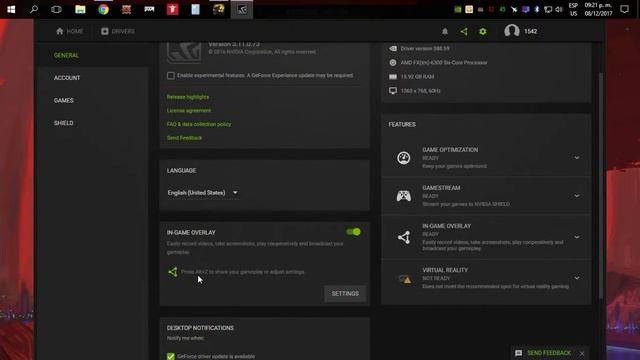Viewport: 640px width, 360px height.
Task: Open the light blue notepad taskbar icon
Action: point(196,9)
